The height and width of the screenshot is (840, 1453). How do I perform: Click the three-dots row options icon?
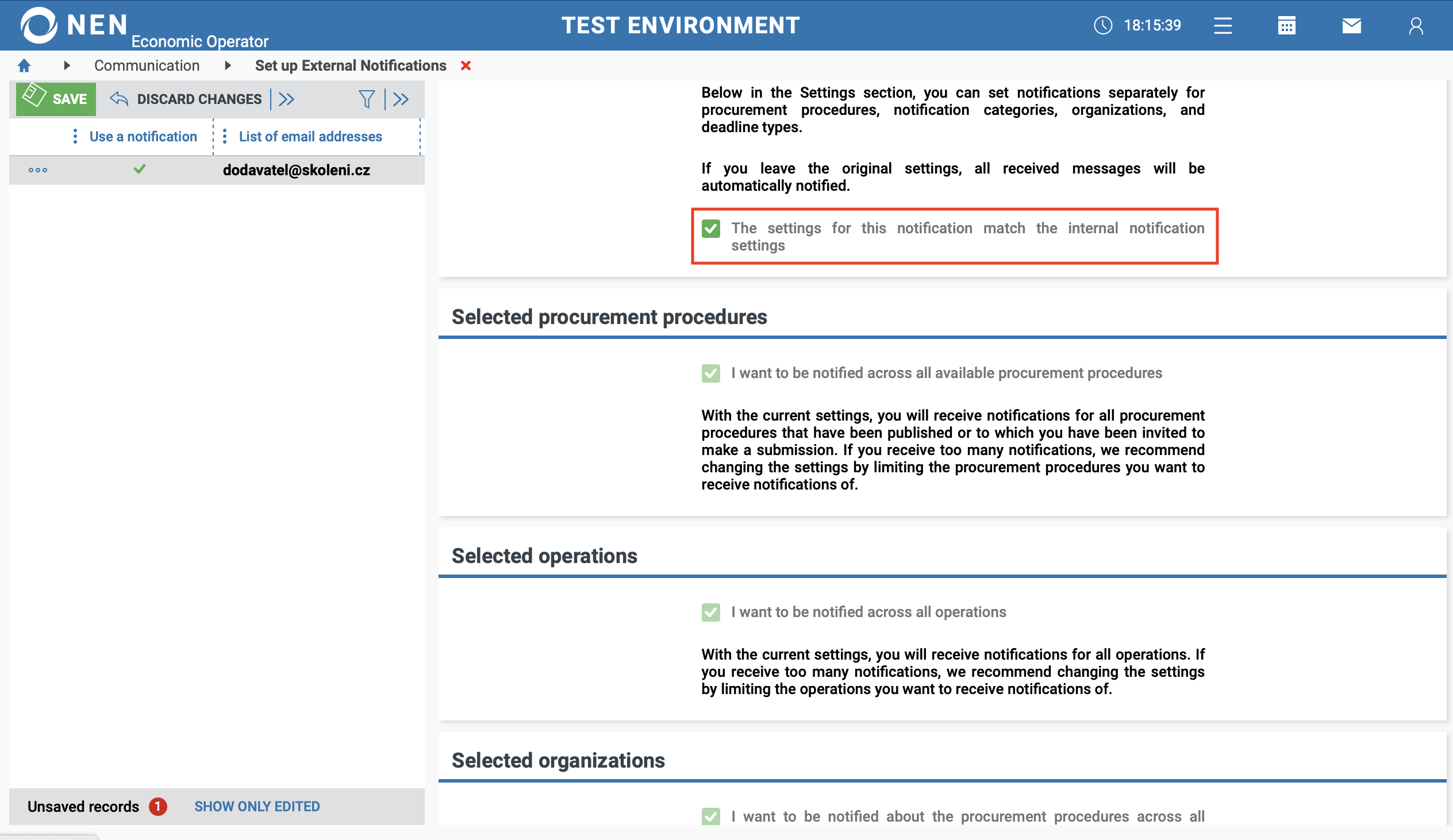point(38,170)
